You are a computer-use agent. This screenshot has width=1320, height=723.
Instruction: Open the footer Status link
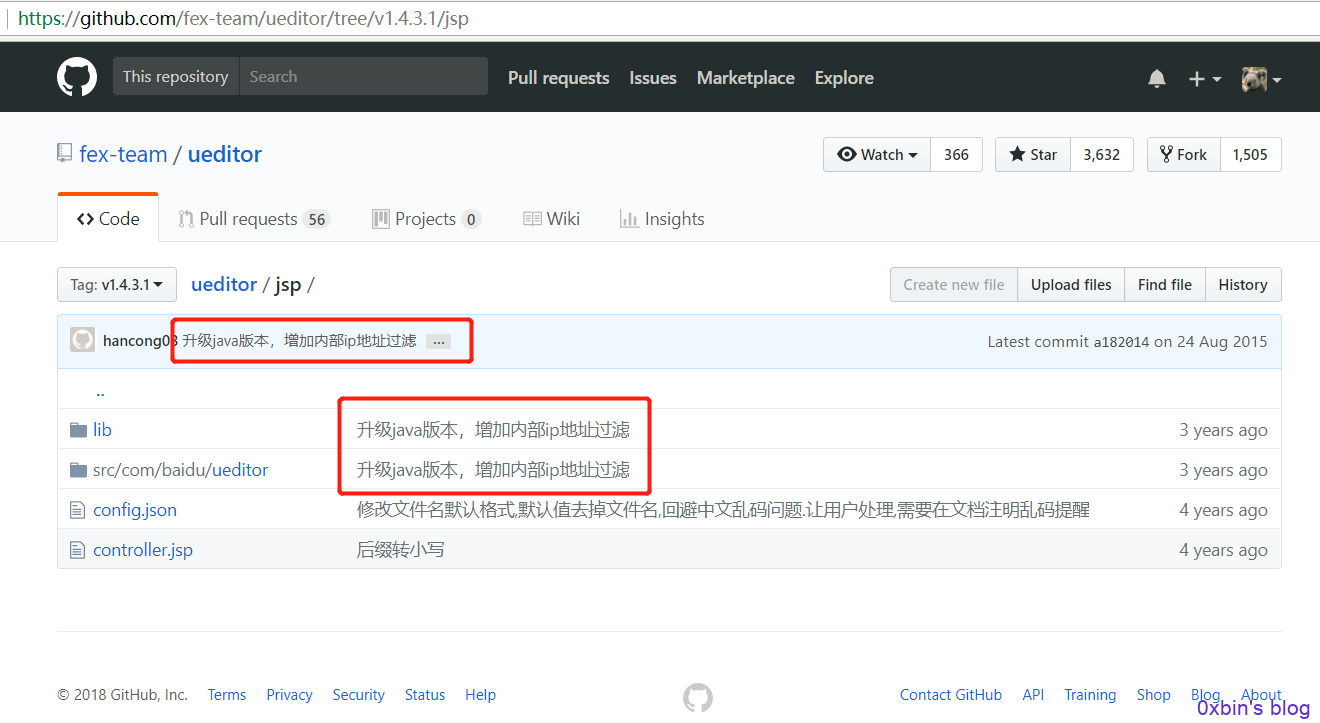click(425, 695)
